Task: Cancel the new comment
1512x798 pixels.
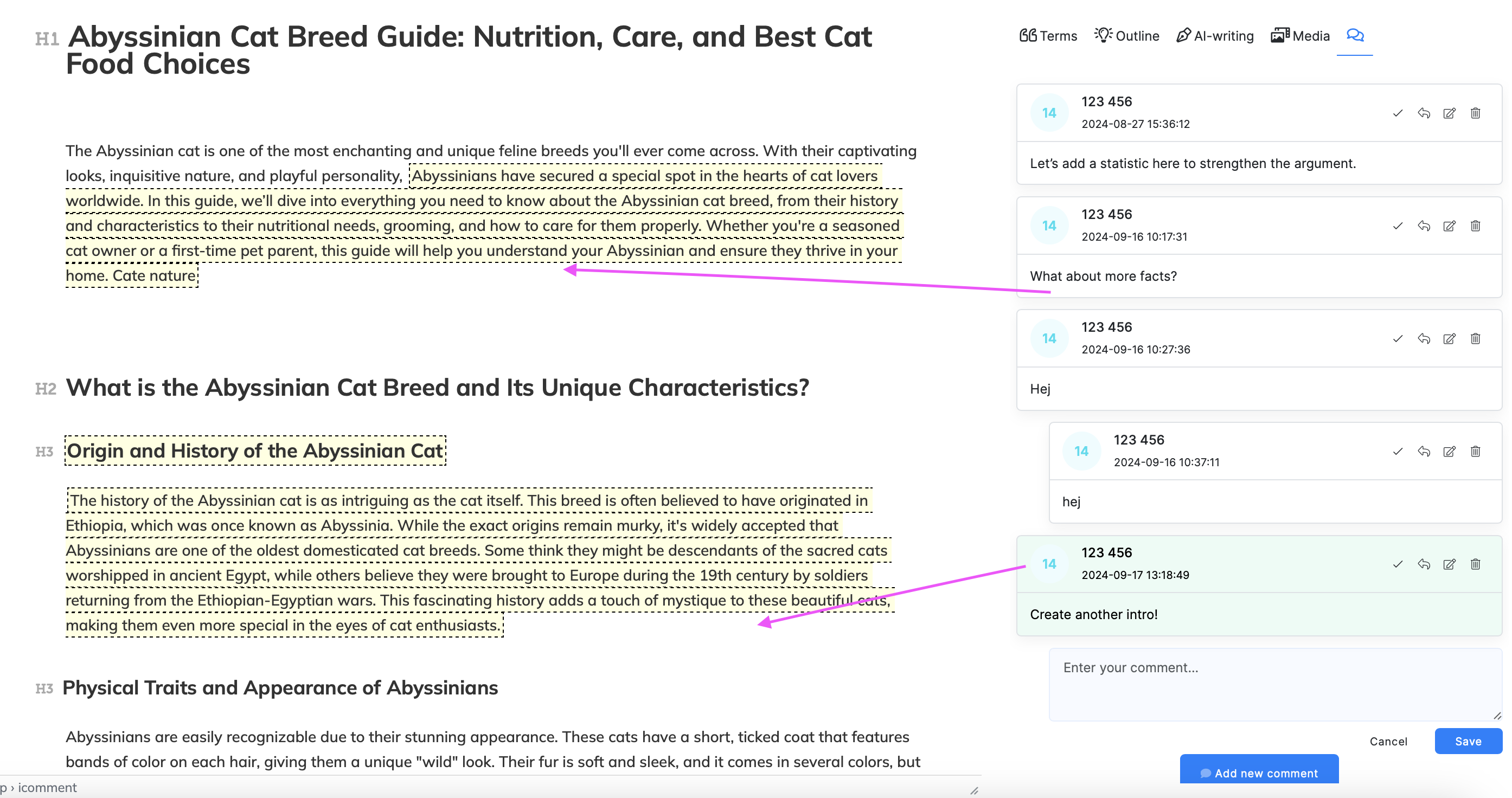Action: pos(1388,741)
